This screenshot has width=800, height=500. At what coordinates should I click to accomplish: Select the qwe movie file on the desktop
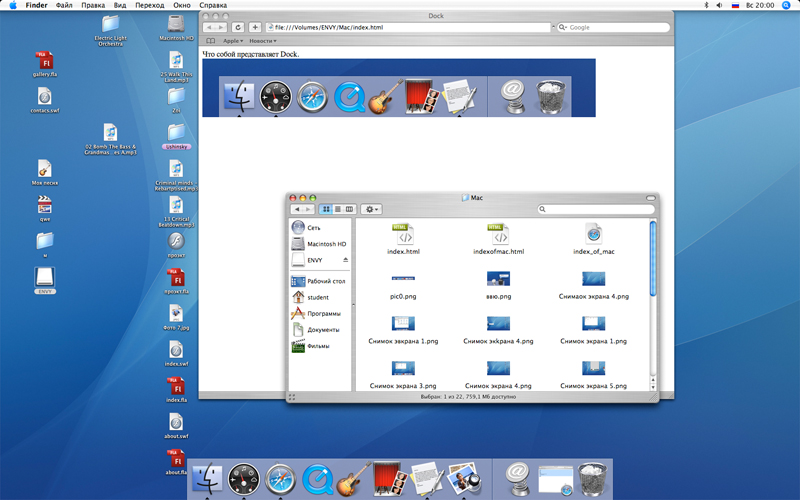coord(44,209)
